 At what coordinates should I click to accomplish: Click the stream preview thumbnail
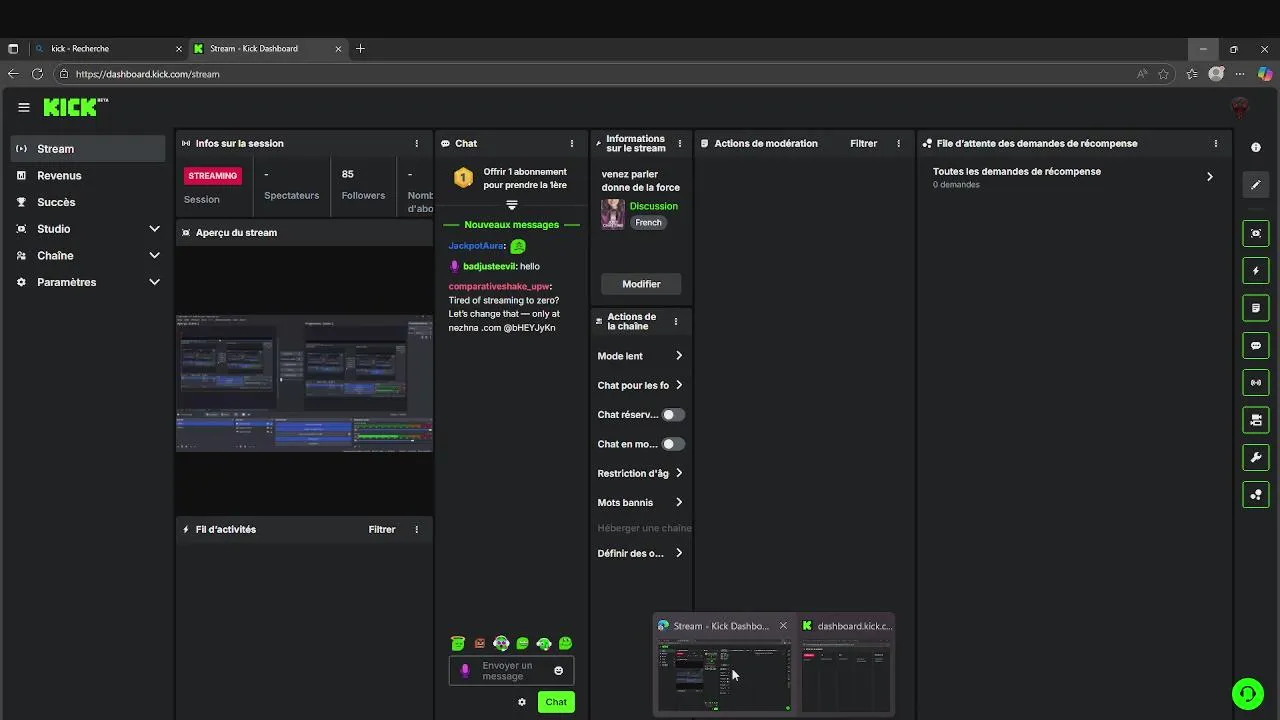click(304, 382)
